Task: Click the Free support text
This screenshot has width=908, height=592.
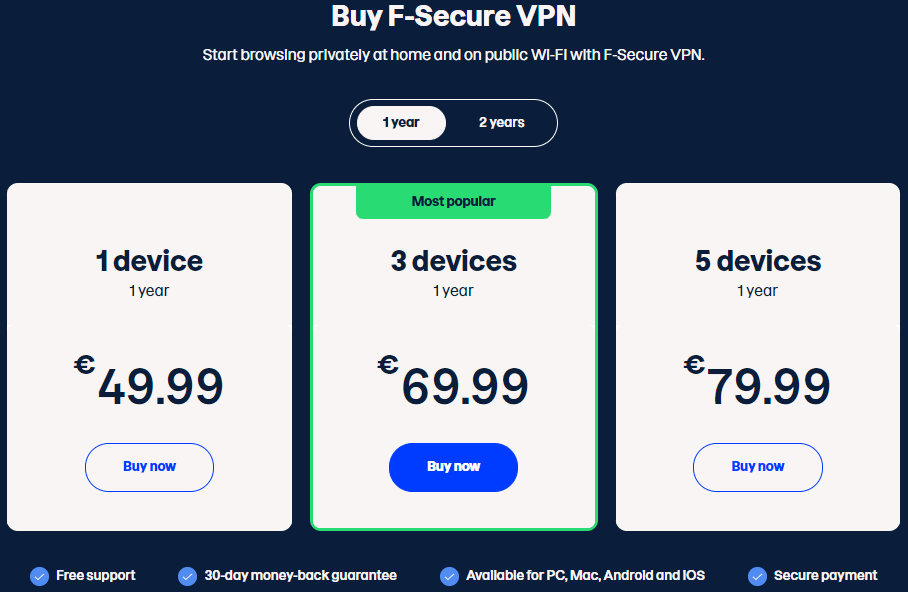Action: point(96,576)
